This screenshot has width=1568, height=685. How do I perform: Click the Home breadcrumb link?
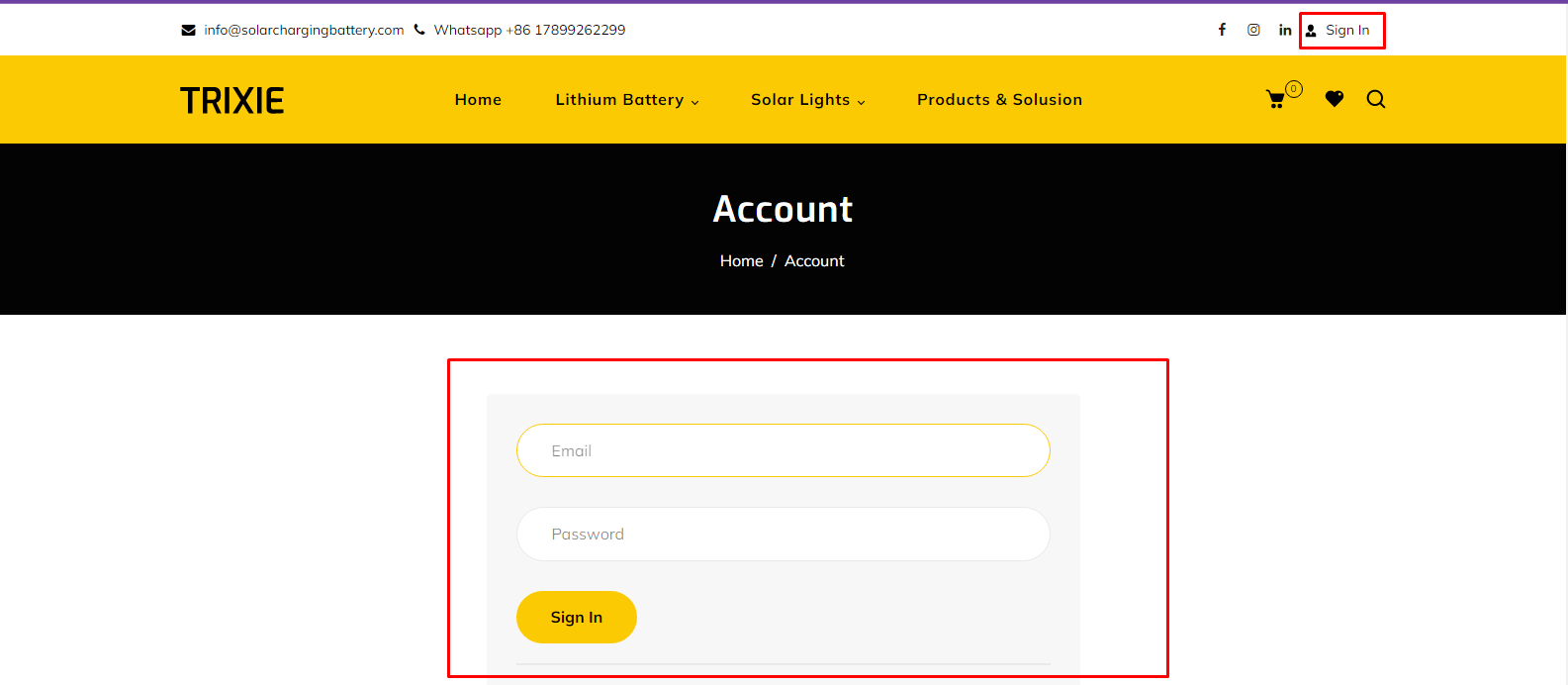coord(741,261)
